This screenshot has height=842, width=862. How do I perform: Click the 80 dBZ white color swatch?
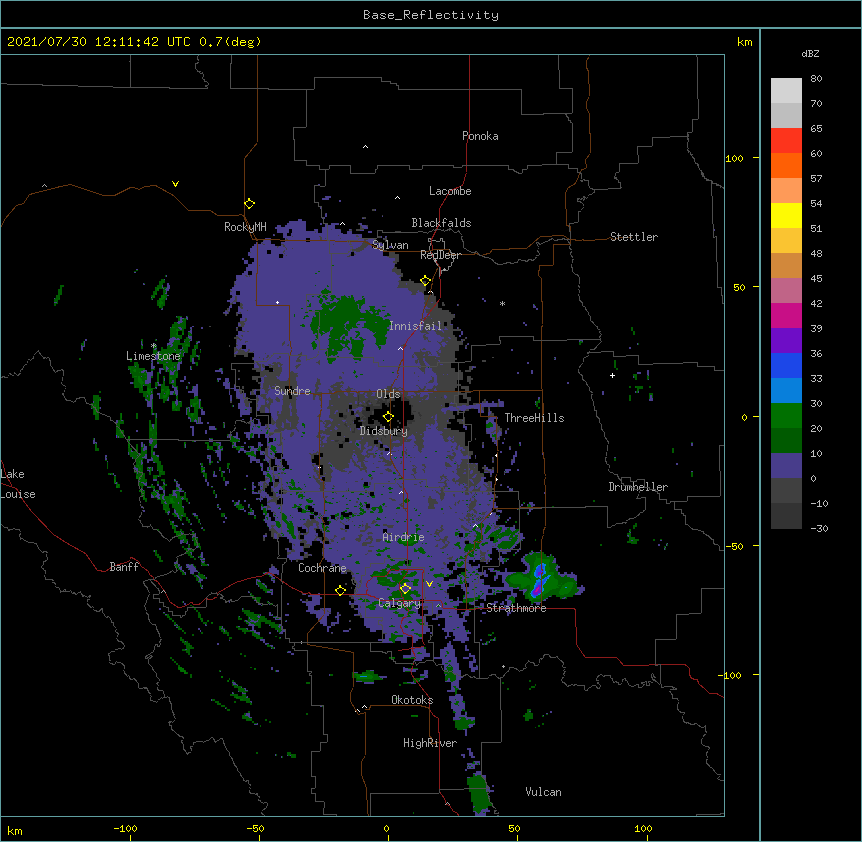[786, 91]
